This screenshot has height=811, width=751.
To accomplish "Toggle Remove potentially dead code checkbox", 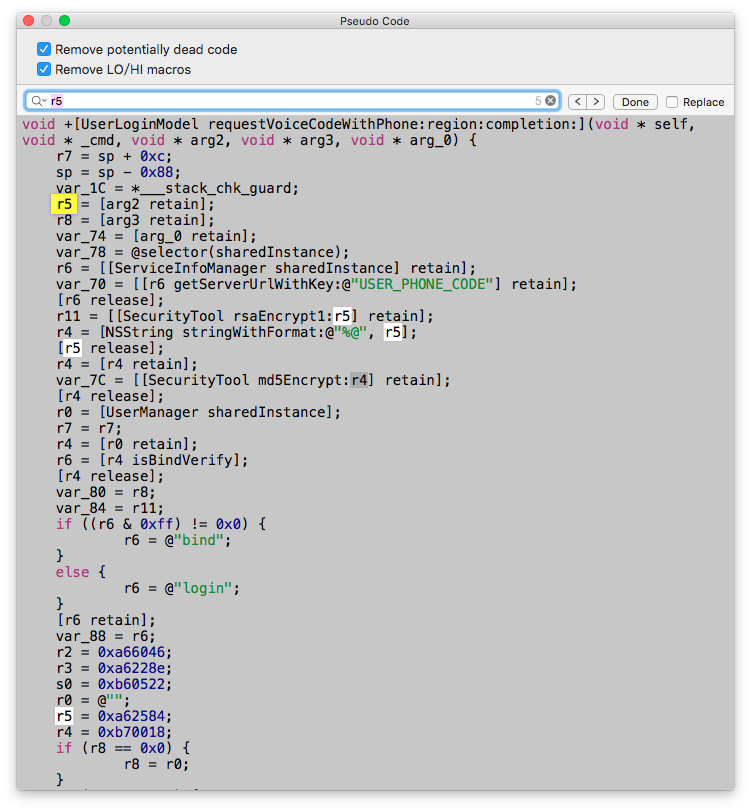I will [x=44, y=49].
